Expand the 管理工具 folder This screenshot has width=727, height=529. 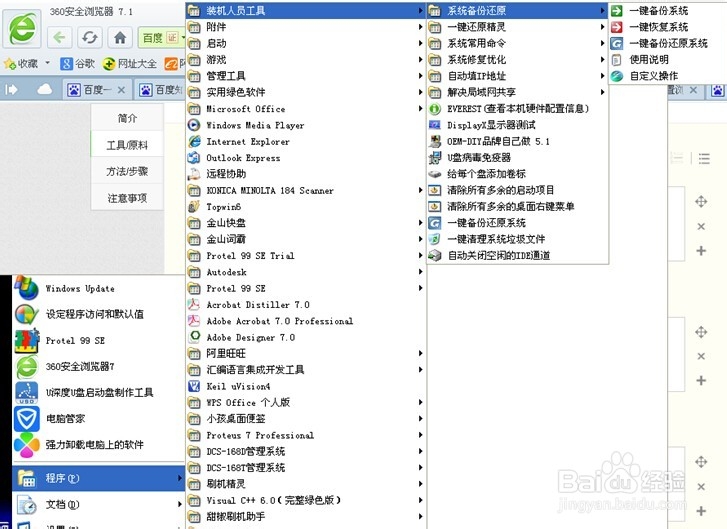click(306, 76)
